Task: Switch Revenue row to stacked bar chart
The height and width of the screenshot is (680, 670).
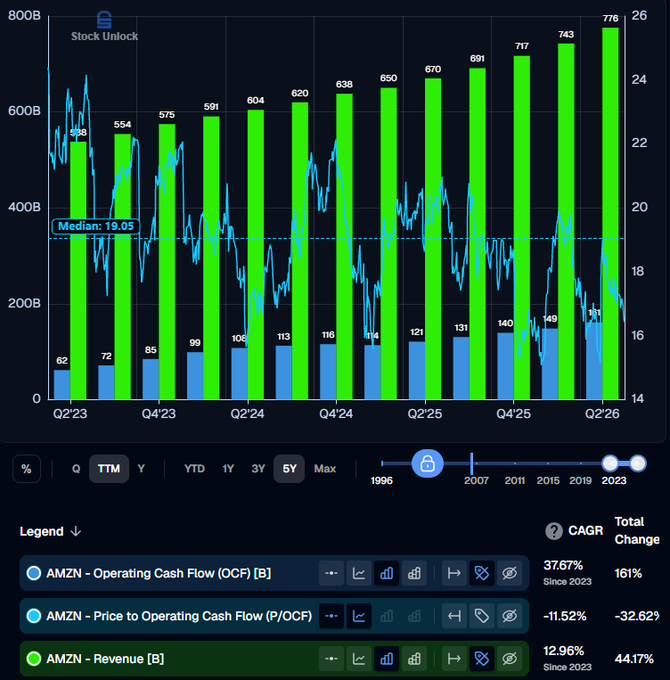Action: 414,659
